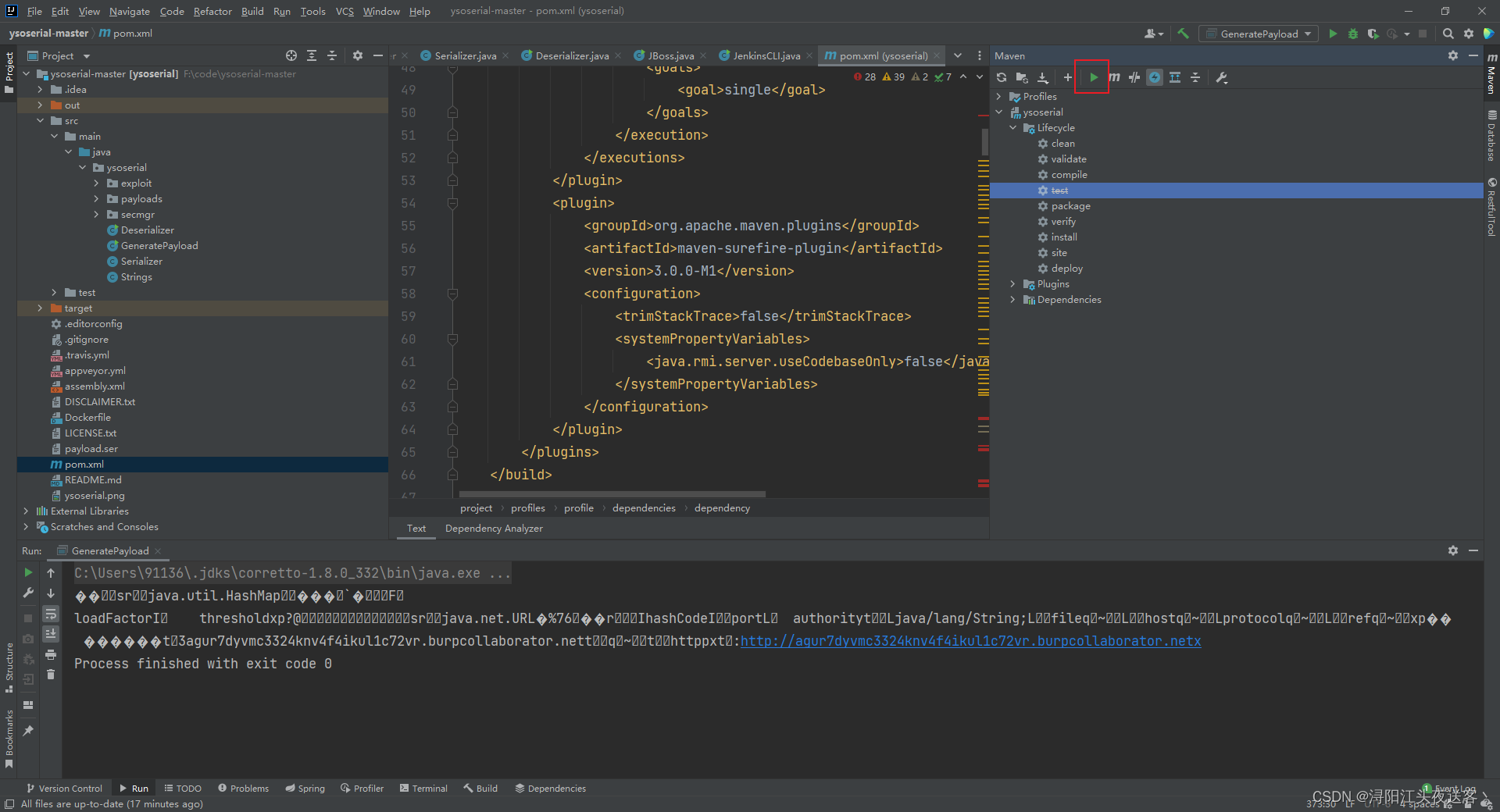
Task: Toggle Offline Mode in the Maven panel
Action: (1154, 77)
